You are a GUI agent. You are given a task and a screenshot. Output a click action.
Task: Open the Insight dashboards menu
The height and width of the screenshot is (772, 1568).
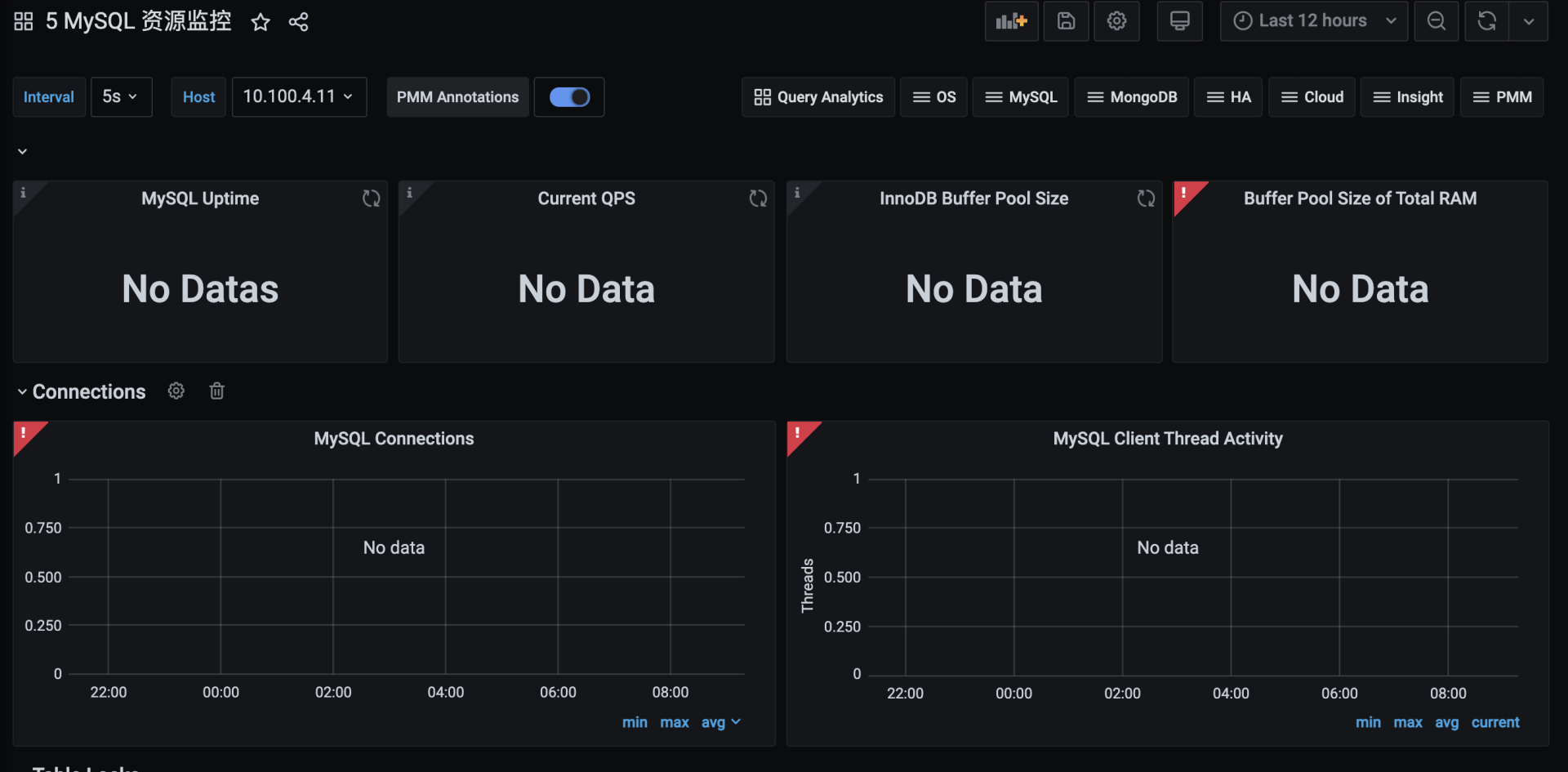coord(1407,97)
